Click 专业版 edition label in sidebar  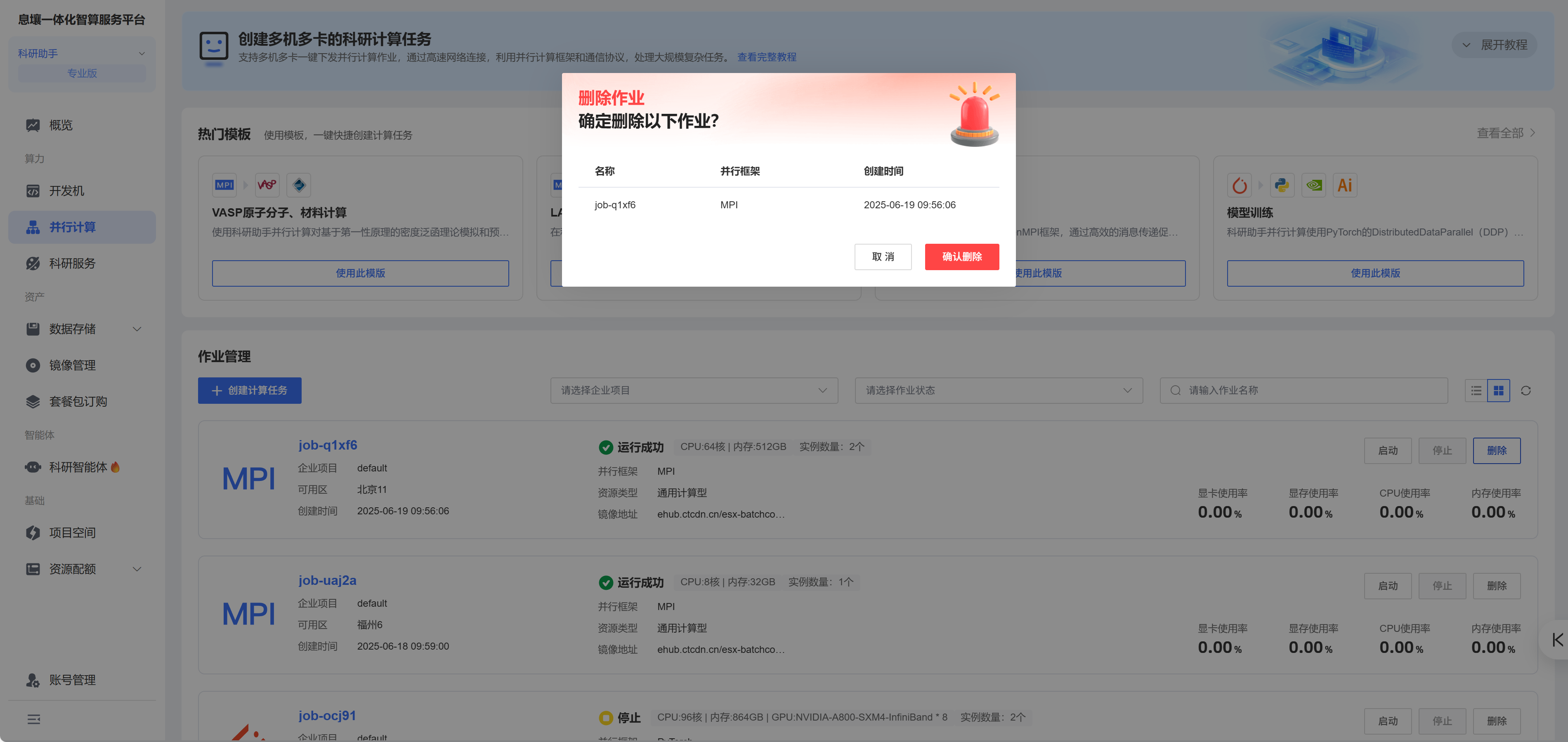coord(82,73)
